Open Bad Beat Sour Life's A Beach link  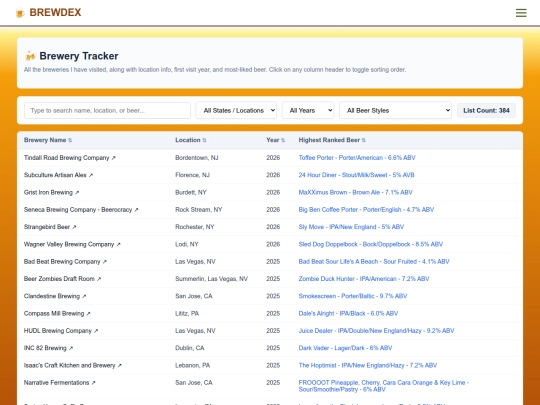pyautogui.click(x=374, y=261)
